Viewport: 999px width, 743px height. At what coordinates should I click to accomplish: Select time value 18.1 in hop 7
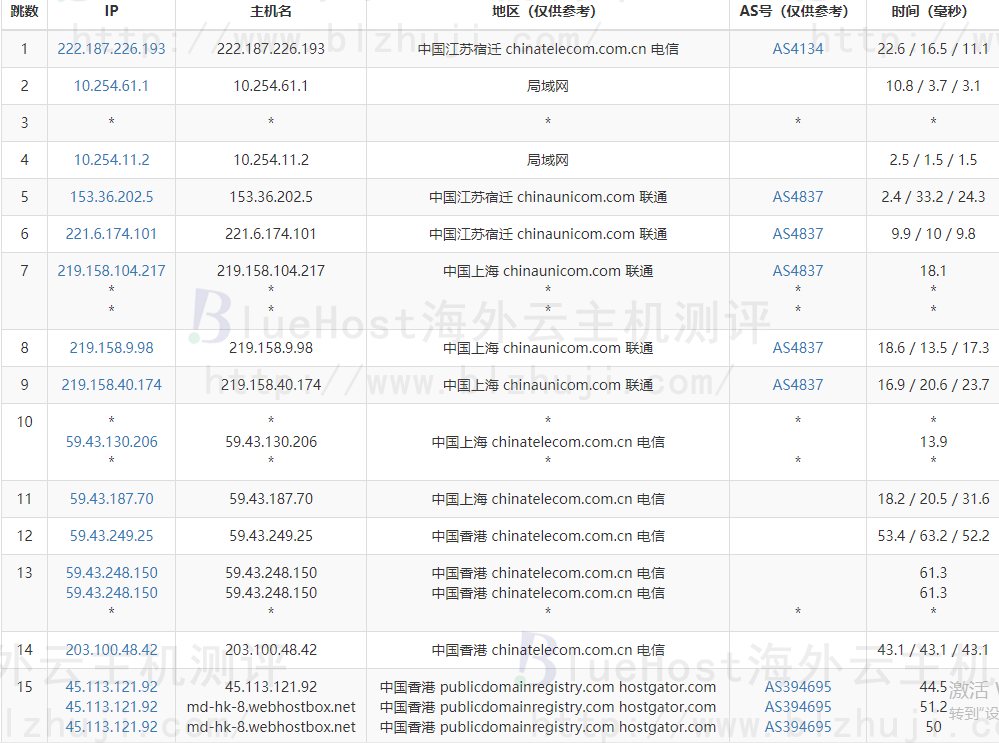[933, 270]
